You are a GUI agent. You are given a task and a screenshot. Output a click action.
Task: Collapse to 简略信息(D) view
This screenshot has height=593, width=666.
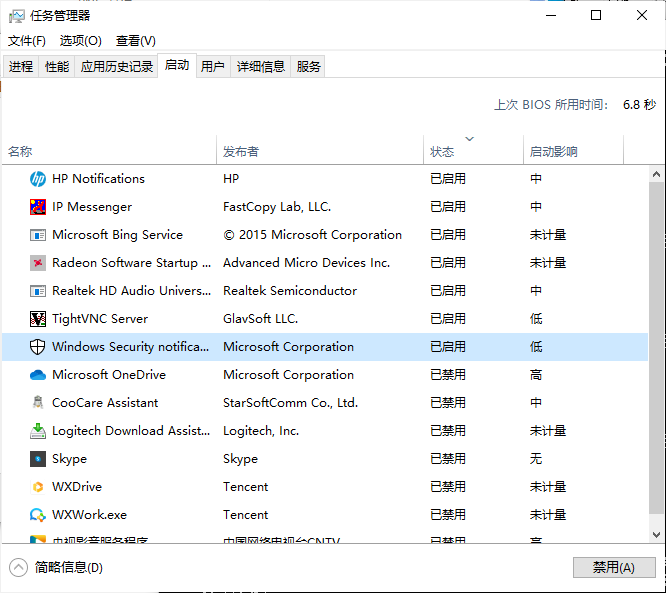point(56,568)
